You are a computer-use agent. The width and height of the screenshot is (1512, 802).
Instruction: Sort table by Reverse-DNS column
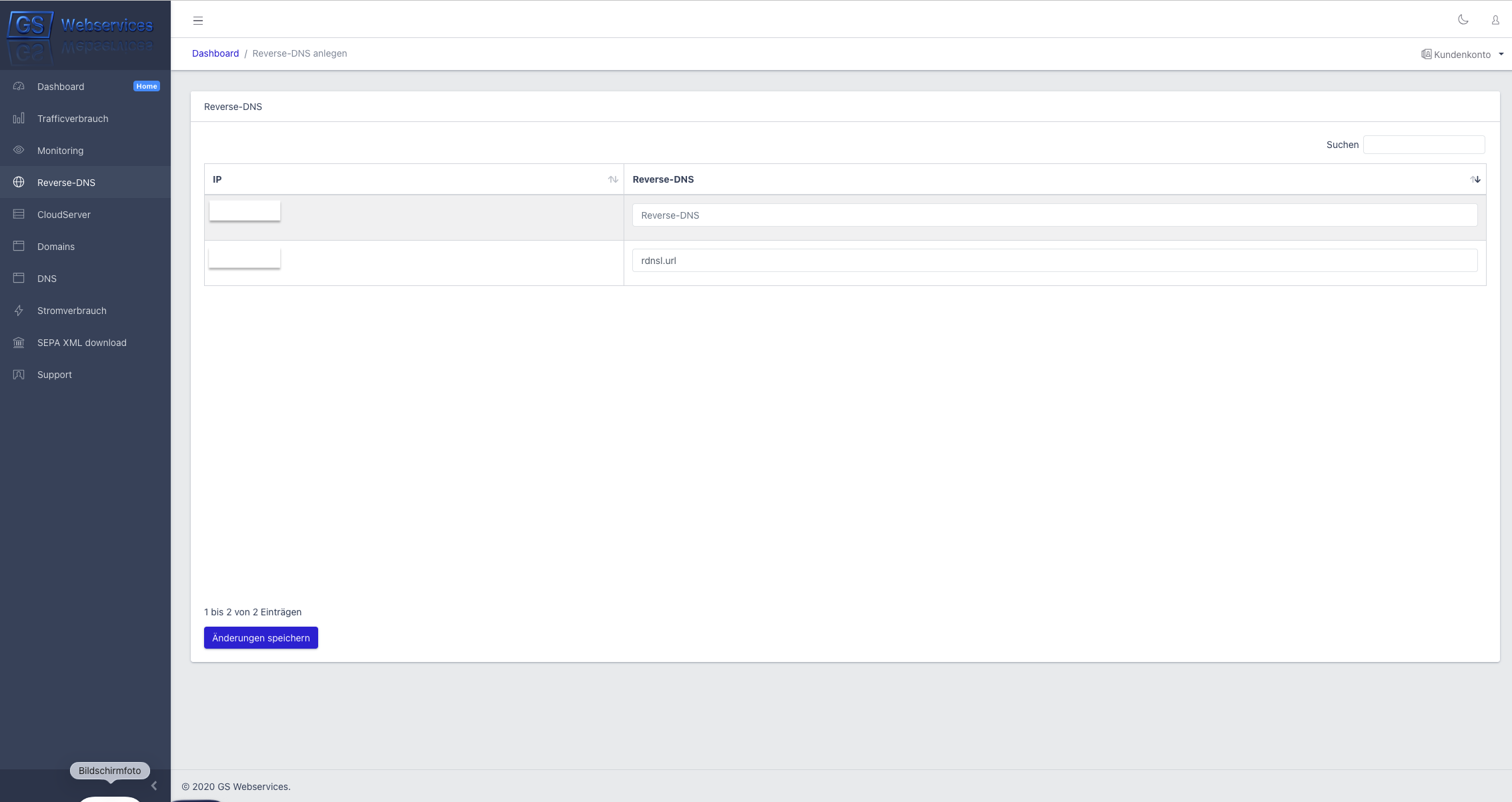coord(1054,179)
